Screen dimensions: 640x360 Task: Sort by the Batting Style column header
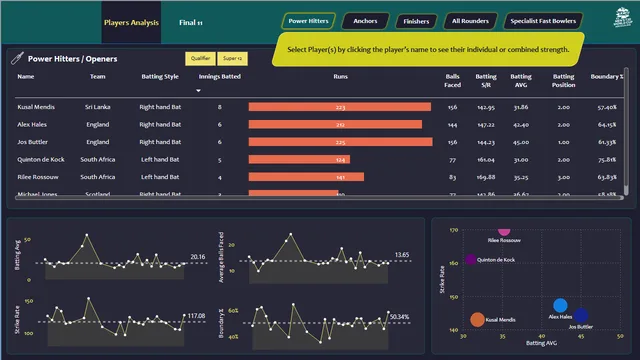pos(160,76)
